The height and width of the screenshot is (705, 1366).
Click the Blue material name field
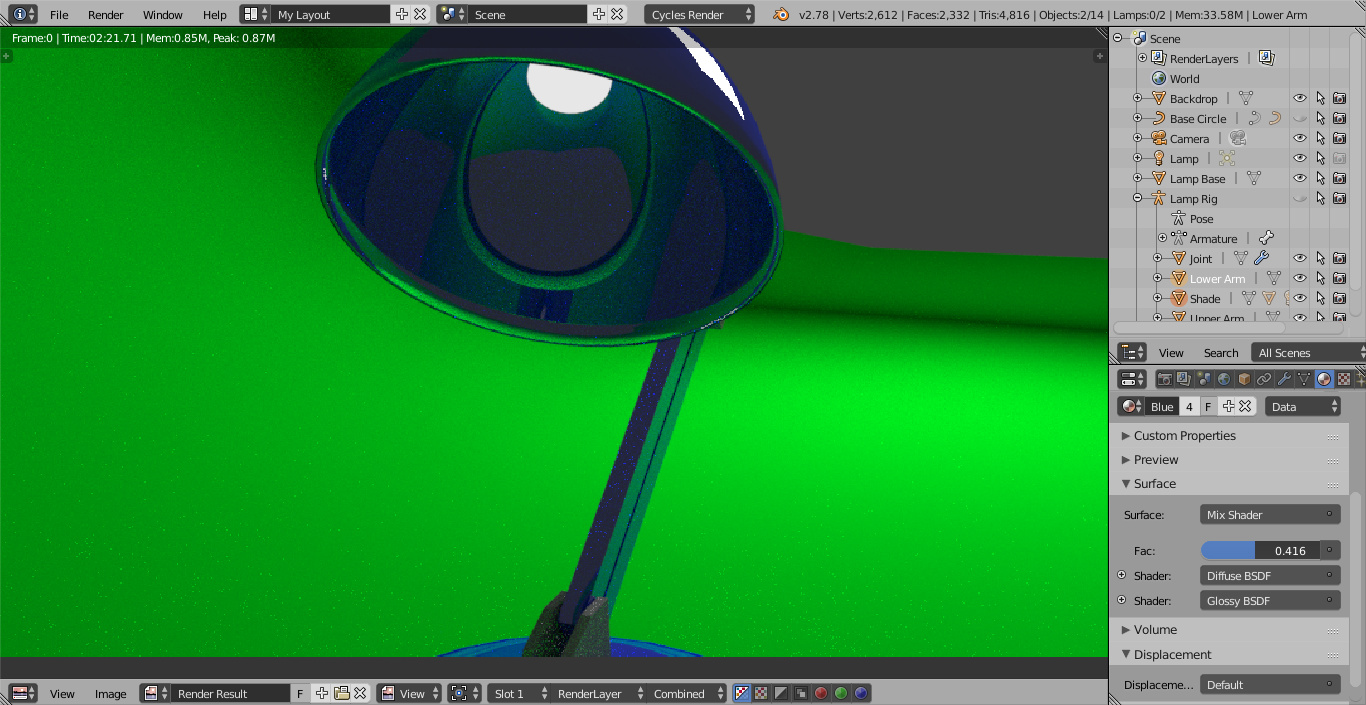(1162, 406)
